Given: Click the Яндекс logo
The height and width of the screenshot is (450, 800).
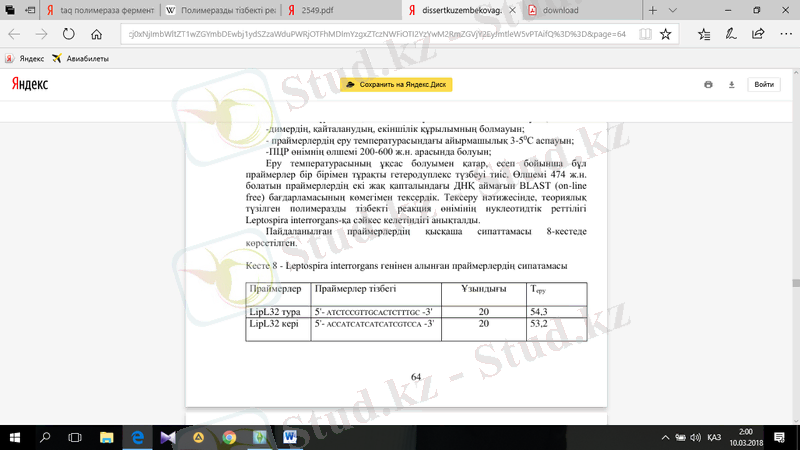Looking at the screenshot, I should point(30,84).
